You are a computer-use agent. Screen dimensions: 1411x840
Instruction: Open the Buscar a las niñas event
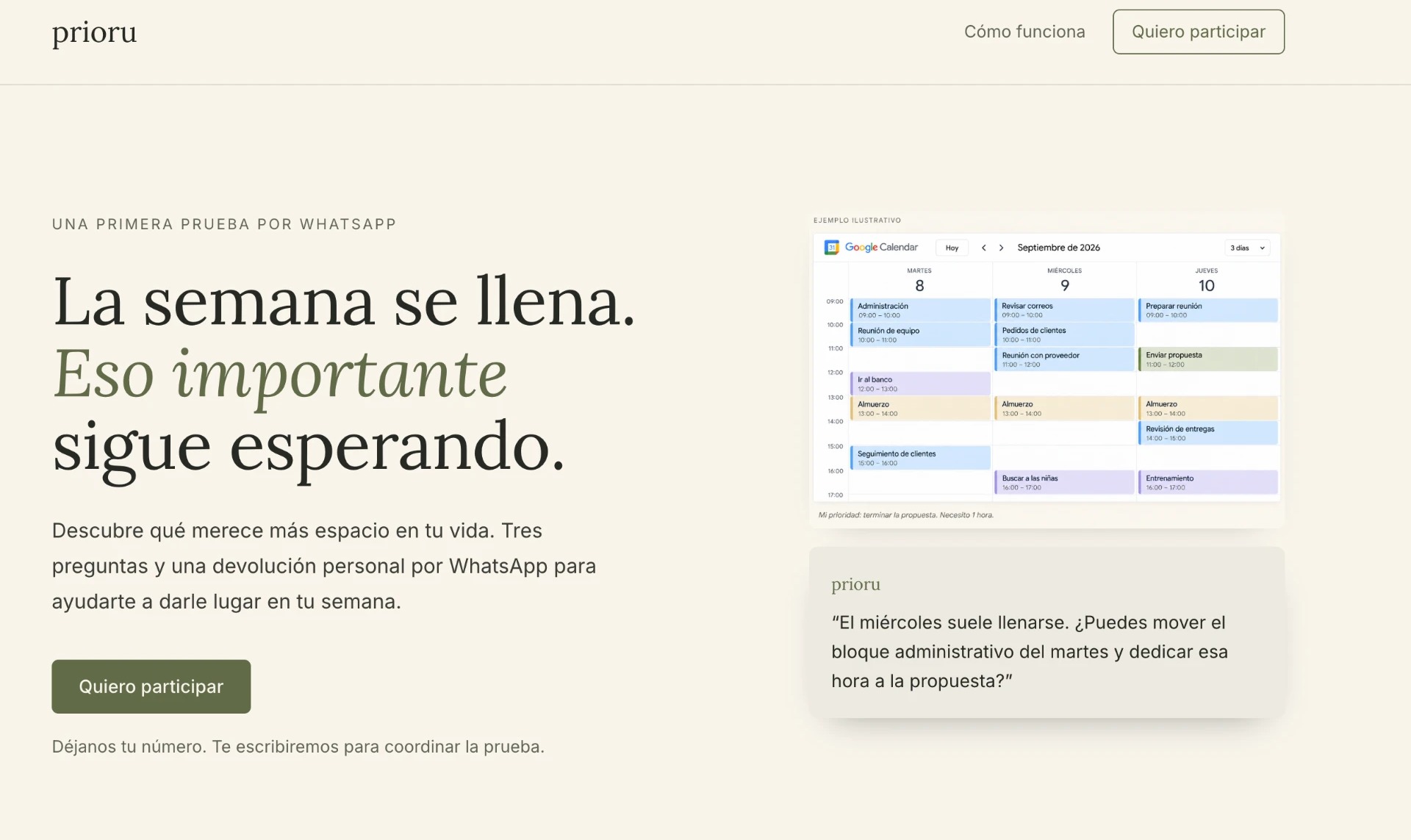[x=1064, y=482]
